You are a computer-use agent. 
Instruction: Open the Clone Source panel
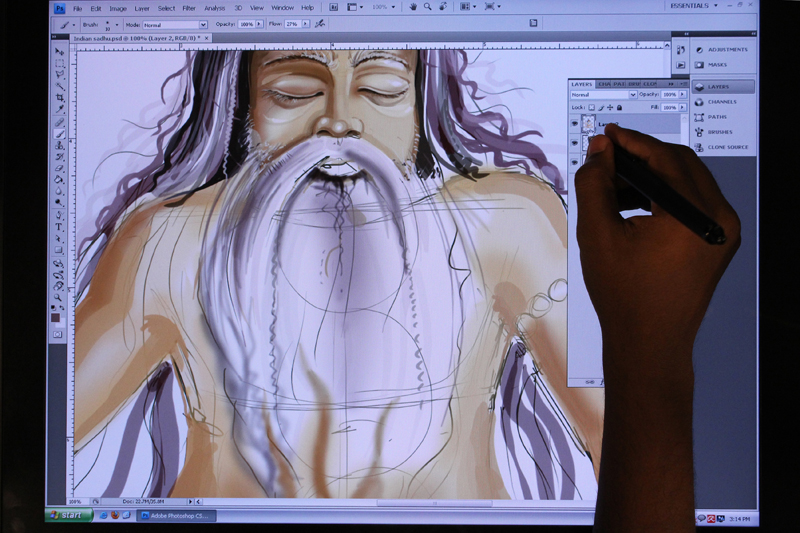[727, 147]
